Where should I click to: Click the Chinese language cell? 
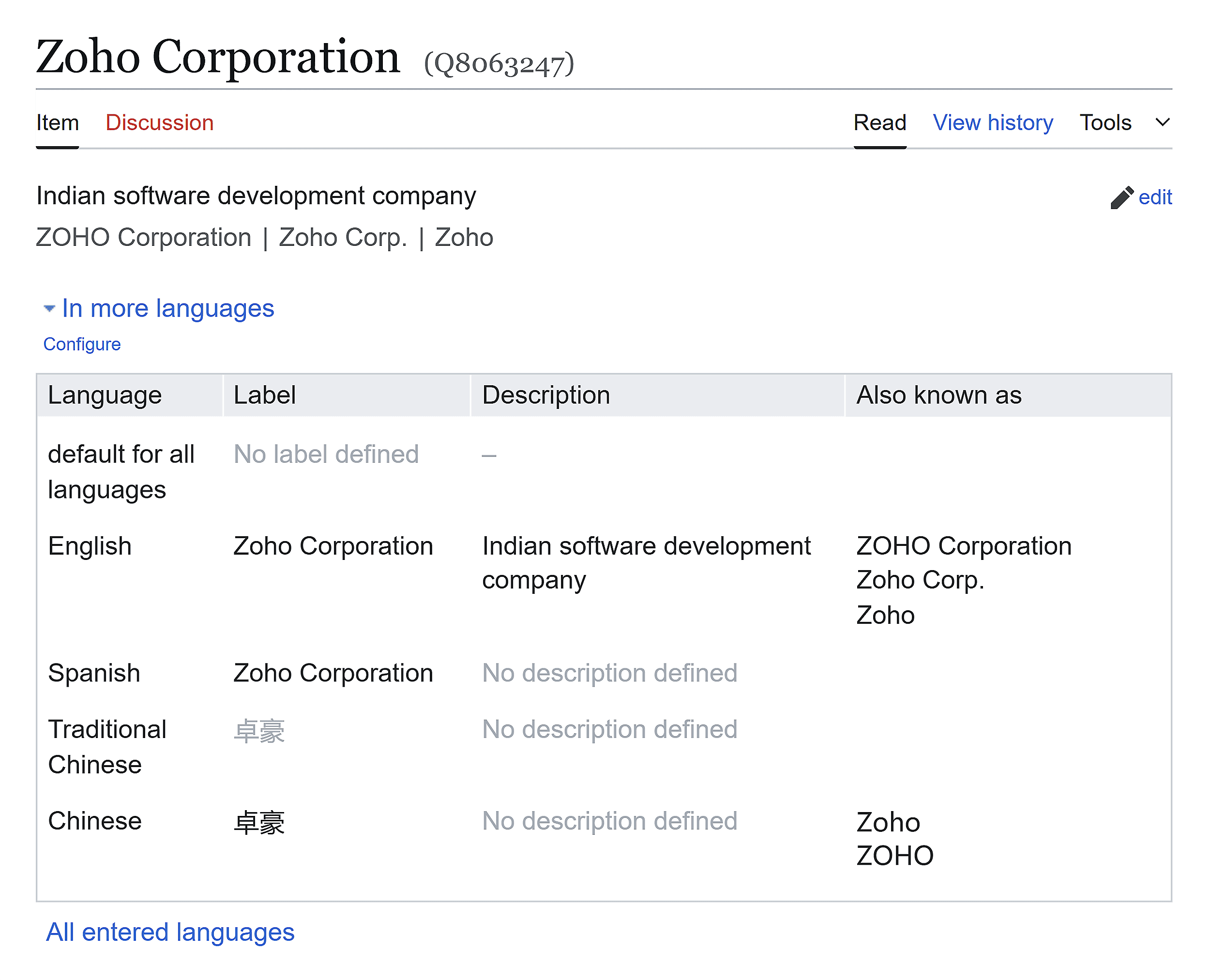pos(95,821)
